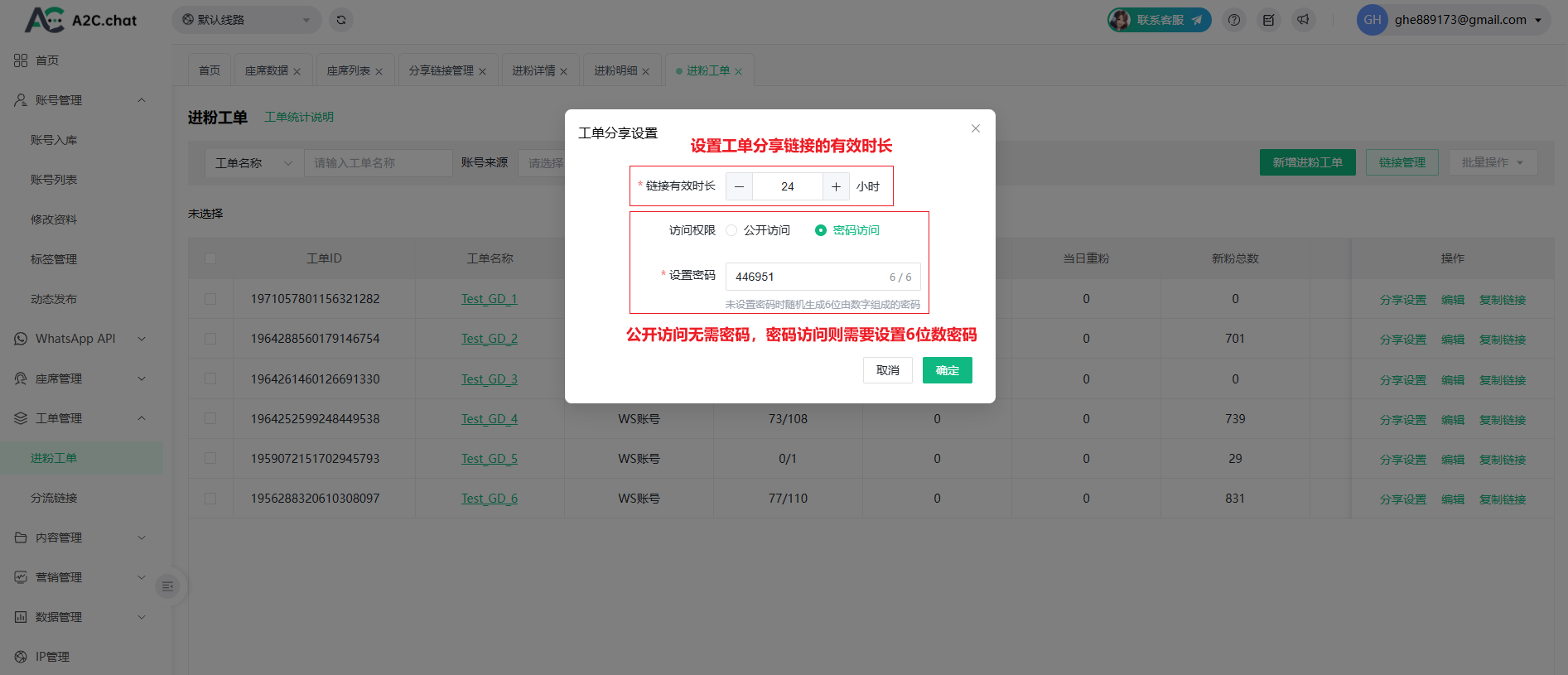Close the 工单分享设置 dialog with X
Viewport: 1568px width, 675px height.
[976, 128]
